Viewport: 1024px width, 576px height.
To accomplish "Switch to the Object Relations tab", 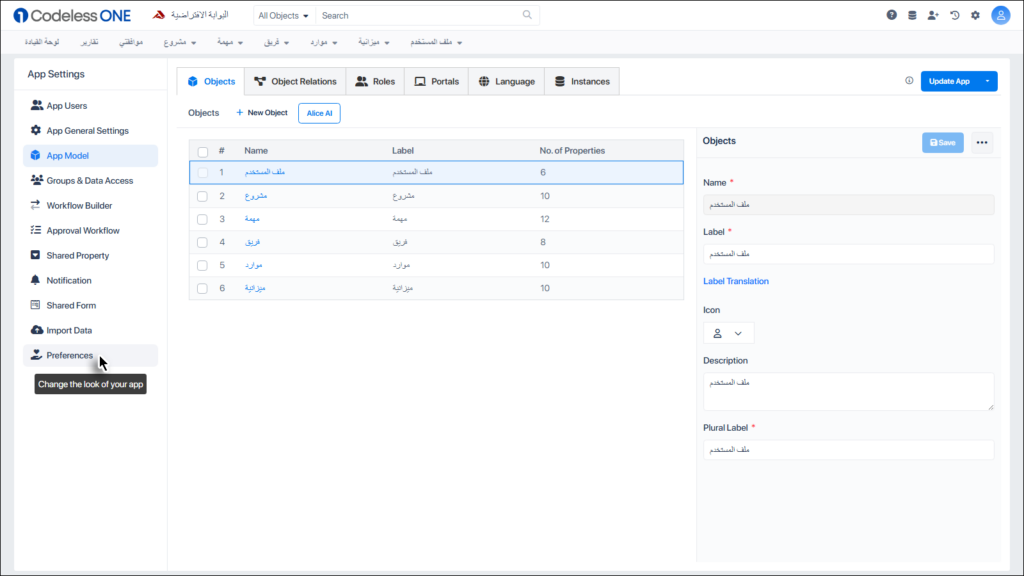I will [x=295, y=82].
